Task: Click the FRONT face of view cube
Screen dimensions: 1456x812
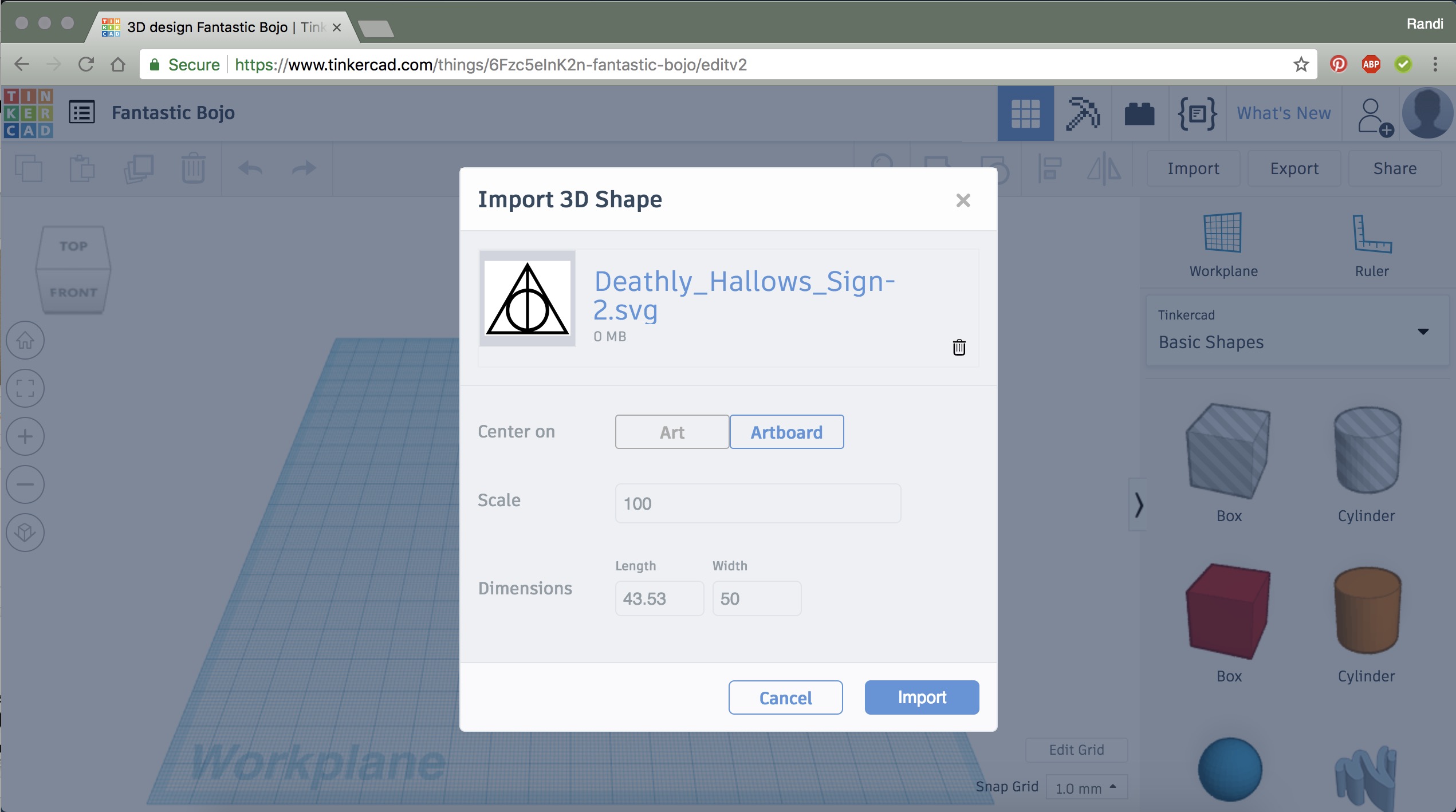Action: click(73, 292)
